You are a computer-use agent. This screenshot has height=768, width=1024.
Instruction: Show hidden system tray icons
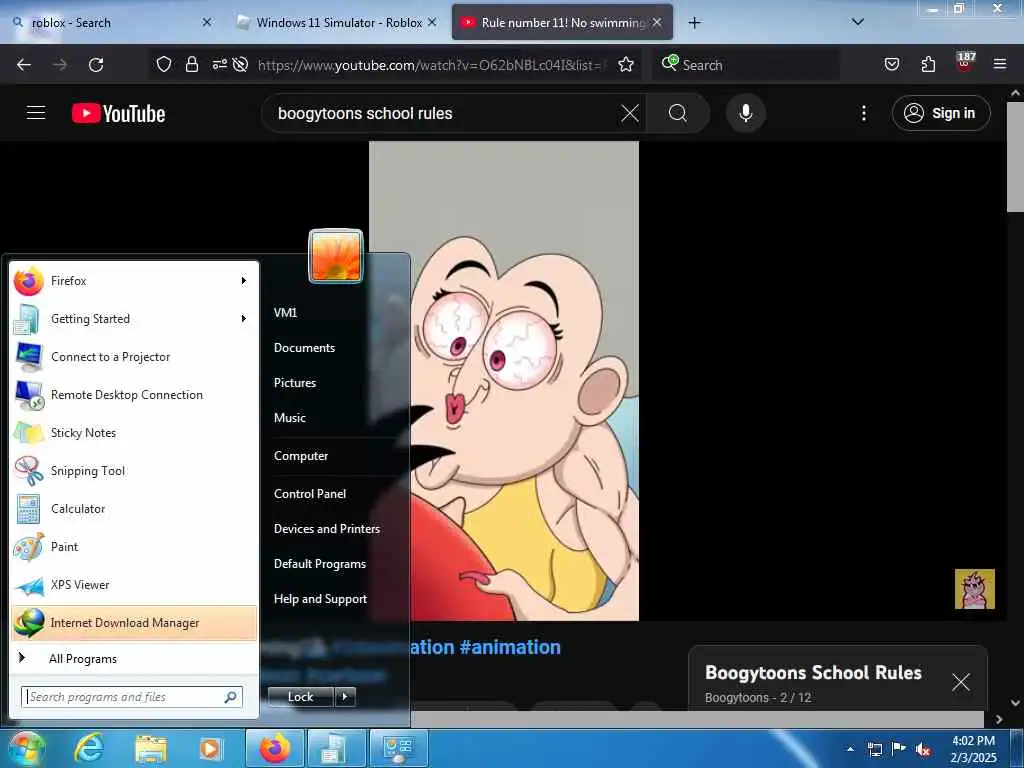coord(850,749)
